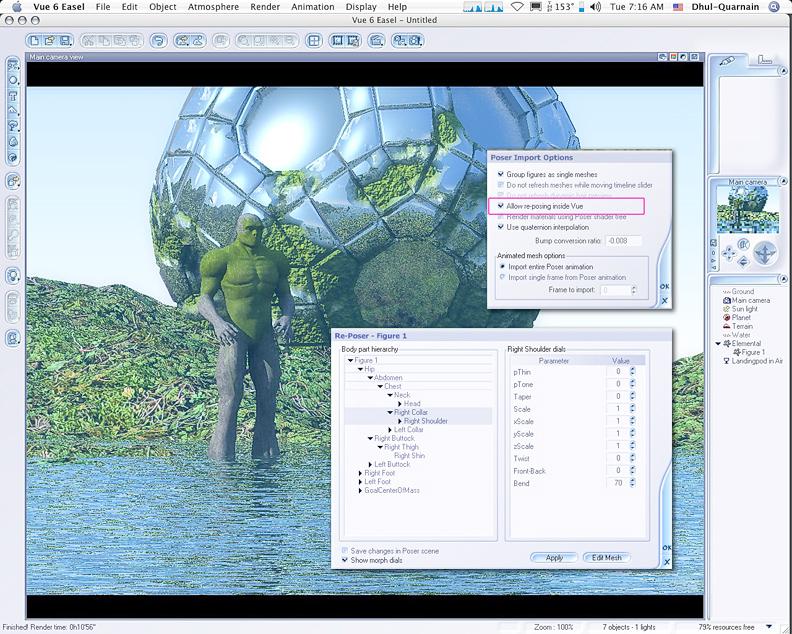Switch to the boot-shaped tab in the right panel
792x634 pixels.
[764, 60]
